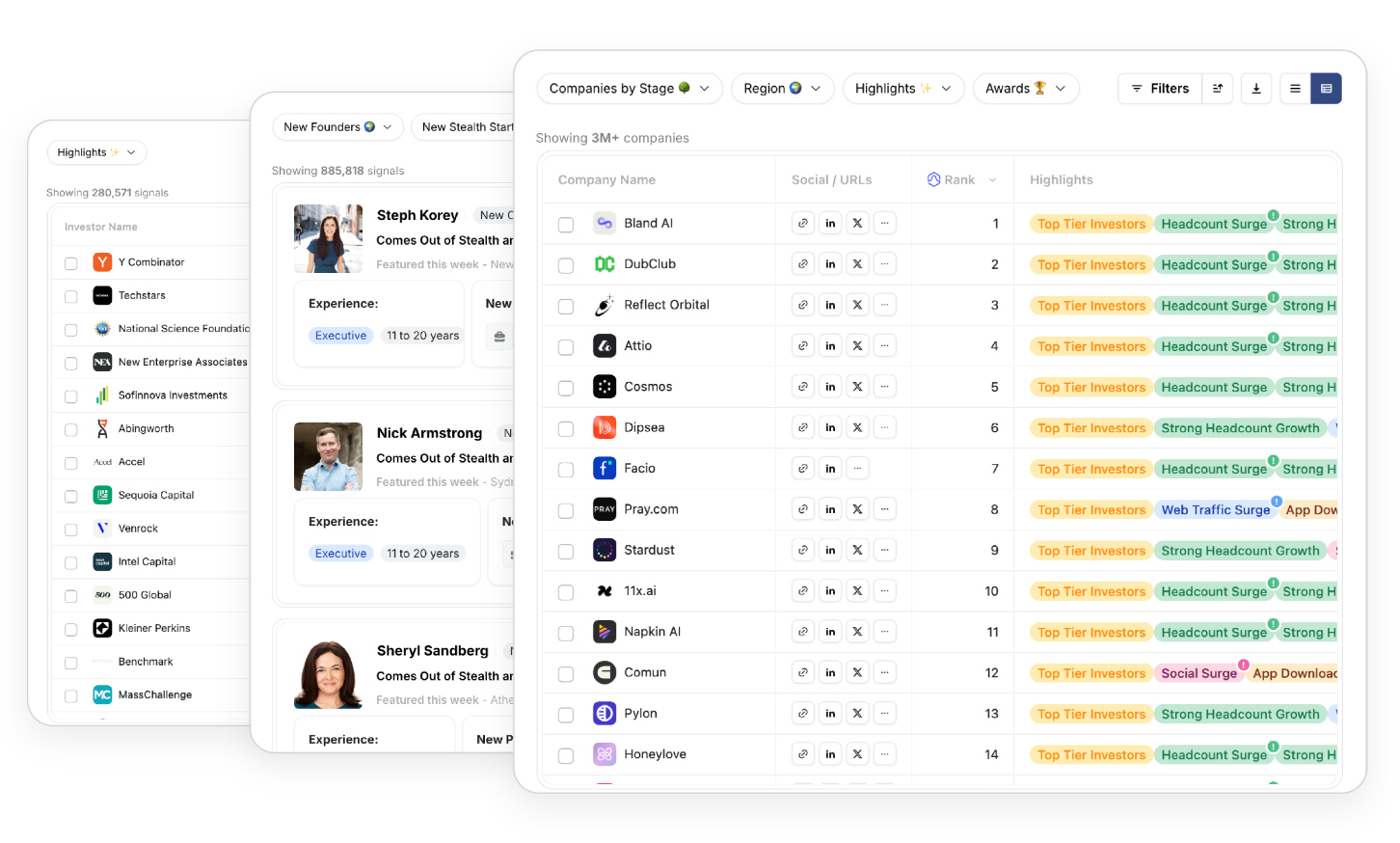The height and width of the screenshot is (843, 1400).
Task: Click Social Surge tag for Comun
Action: (1198, 673)
